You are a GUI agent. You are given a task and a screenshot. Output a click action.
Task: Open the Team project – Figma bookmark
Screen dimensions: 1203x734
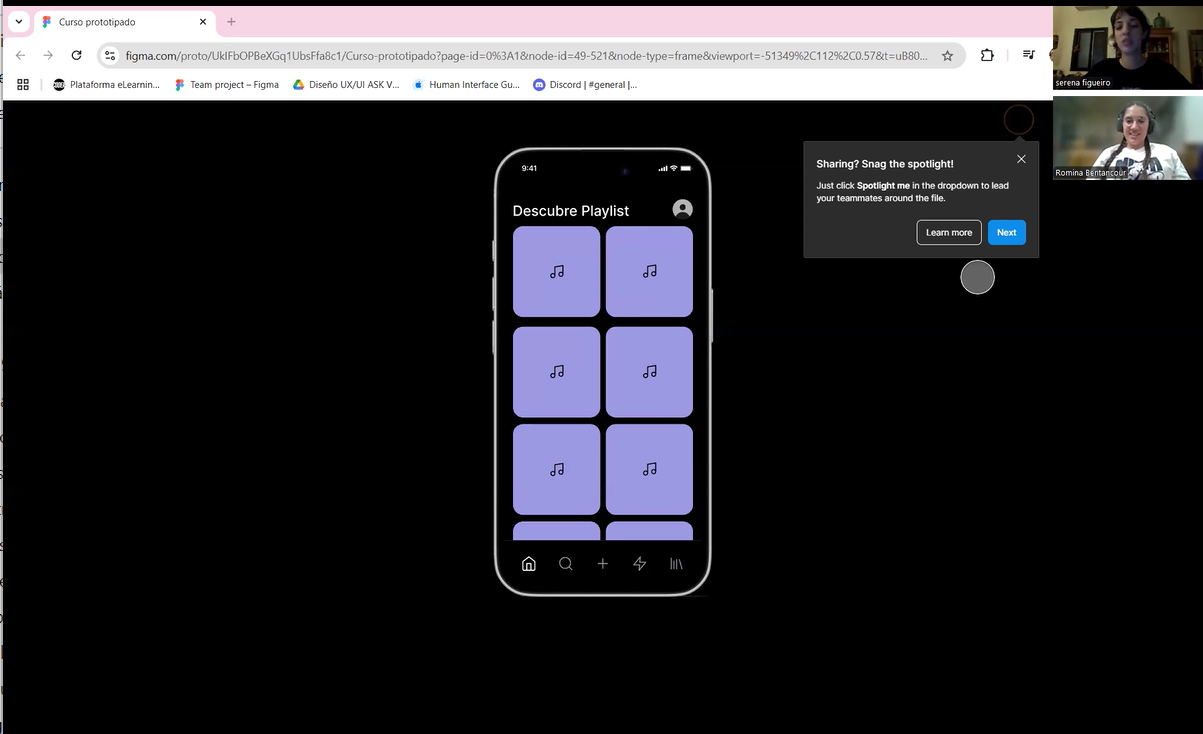tap(226, 85)
